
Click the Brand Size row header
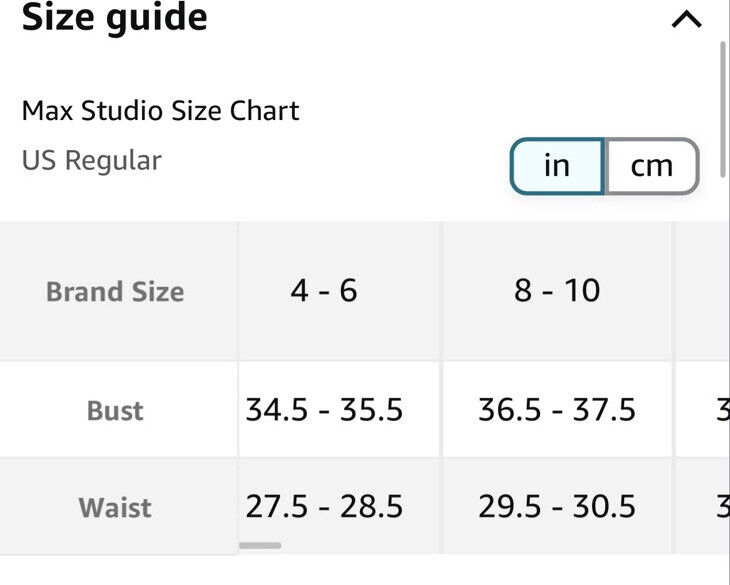click(x=115, y=292)
